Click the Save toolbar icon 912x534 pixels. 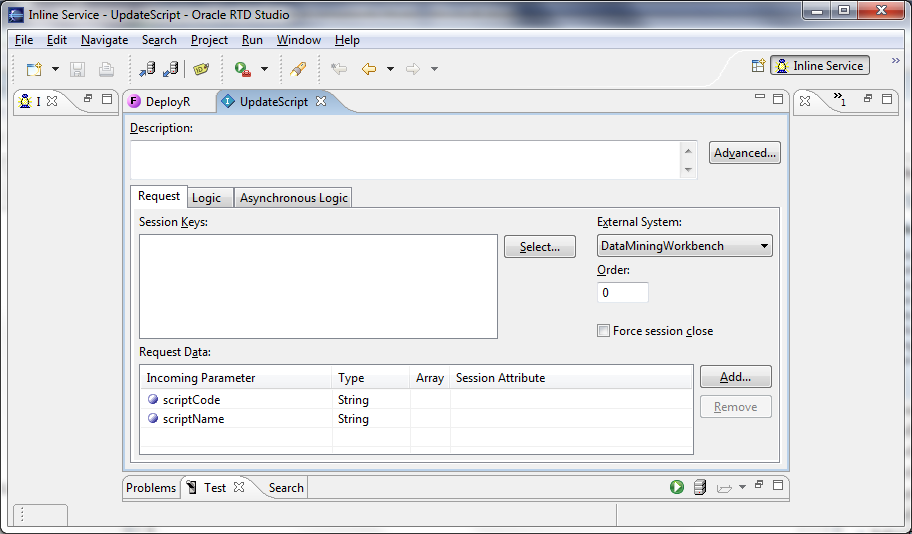coord(77,69)
